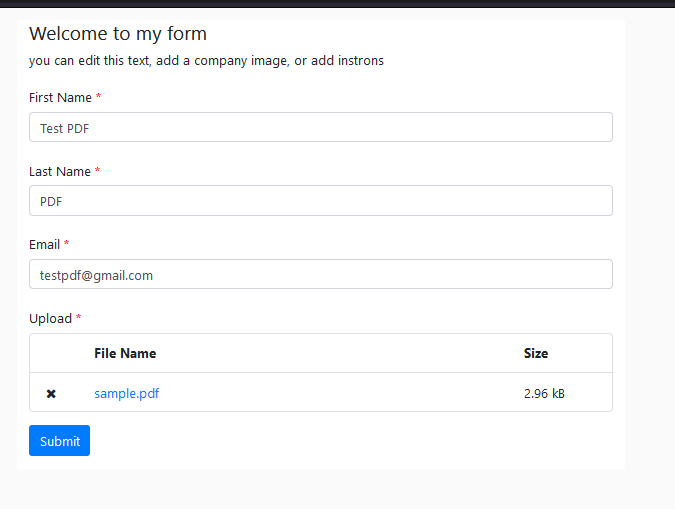Click the required asterisk next to Last Name
Screen dimensions: 675x509
pos(98,171)
